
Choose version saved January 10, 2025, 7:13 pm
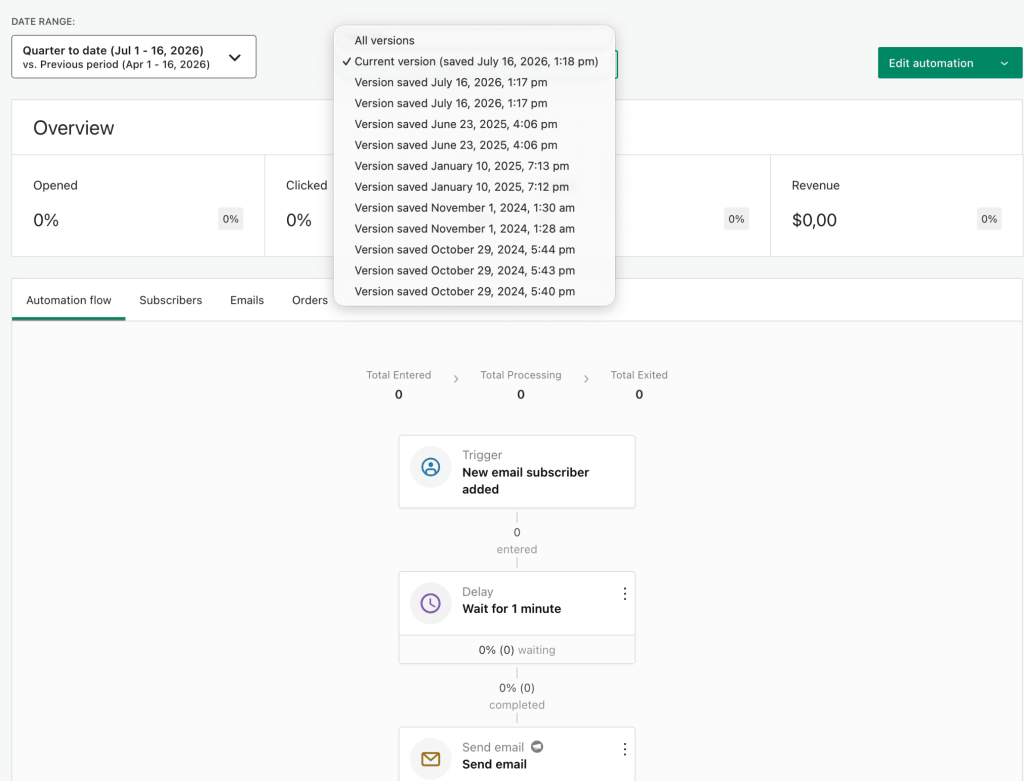474,166
